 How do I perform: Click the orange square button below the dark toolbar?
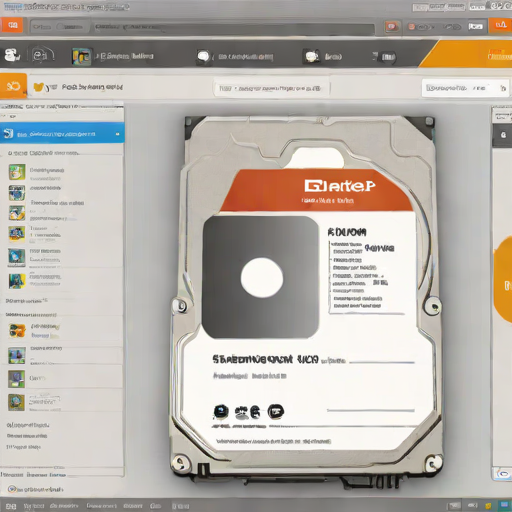point(13,86)
